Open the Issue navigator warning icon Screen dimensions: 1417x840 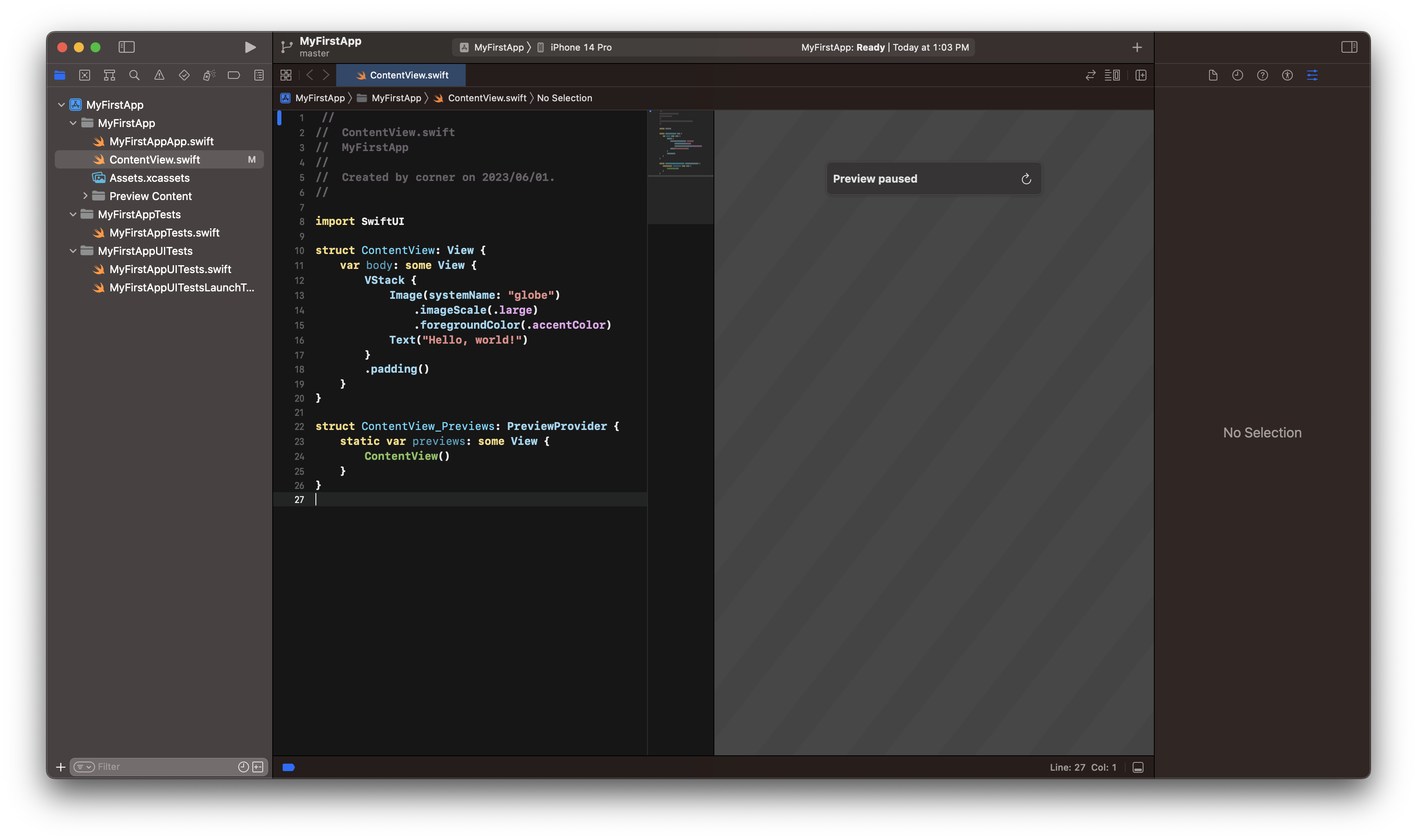click(159, 75)
